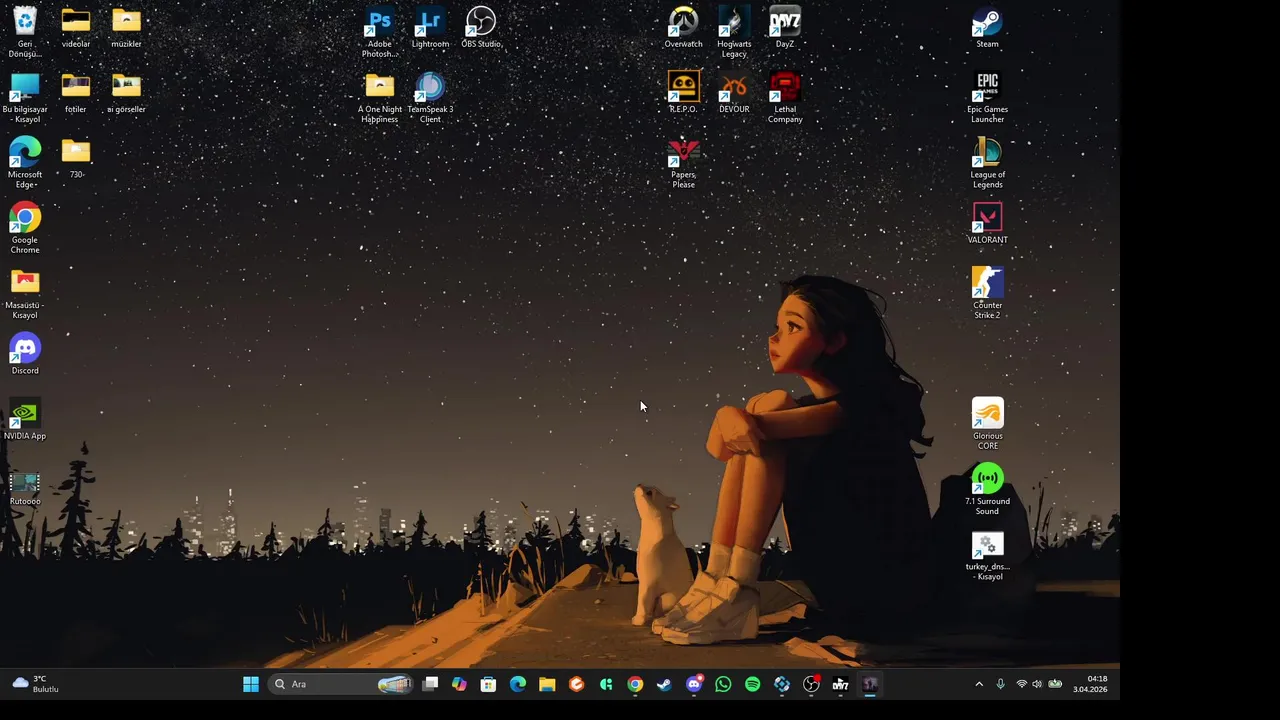
Task: Open weather widget showing 3°C Bulutlu
Action: coord(36,684)
